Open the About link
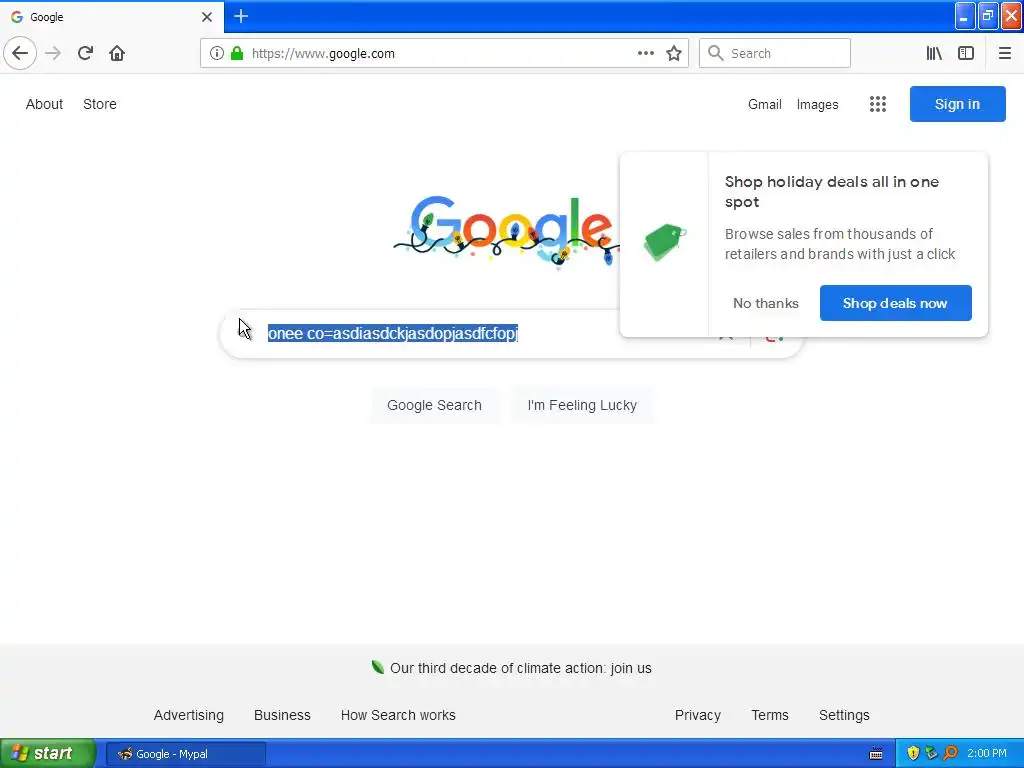This screenshot has width=1024, height=768. [x=44, y=104]
